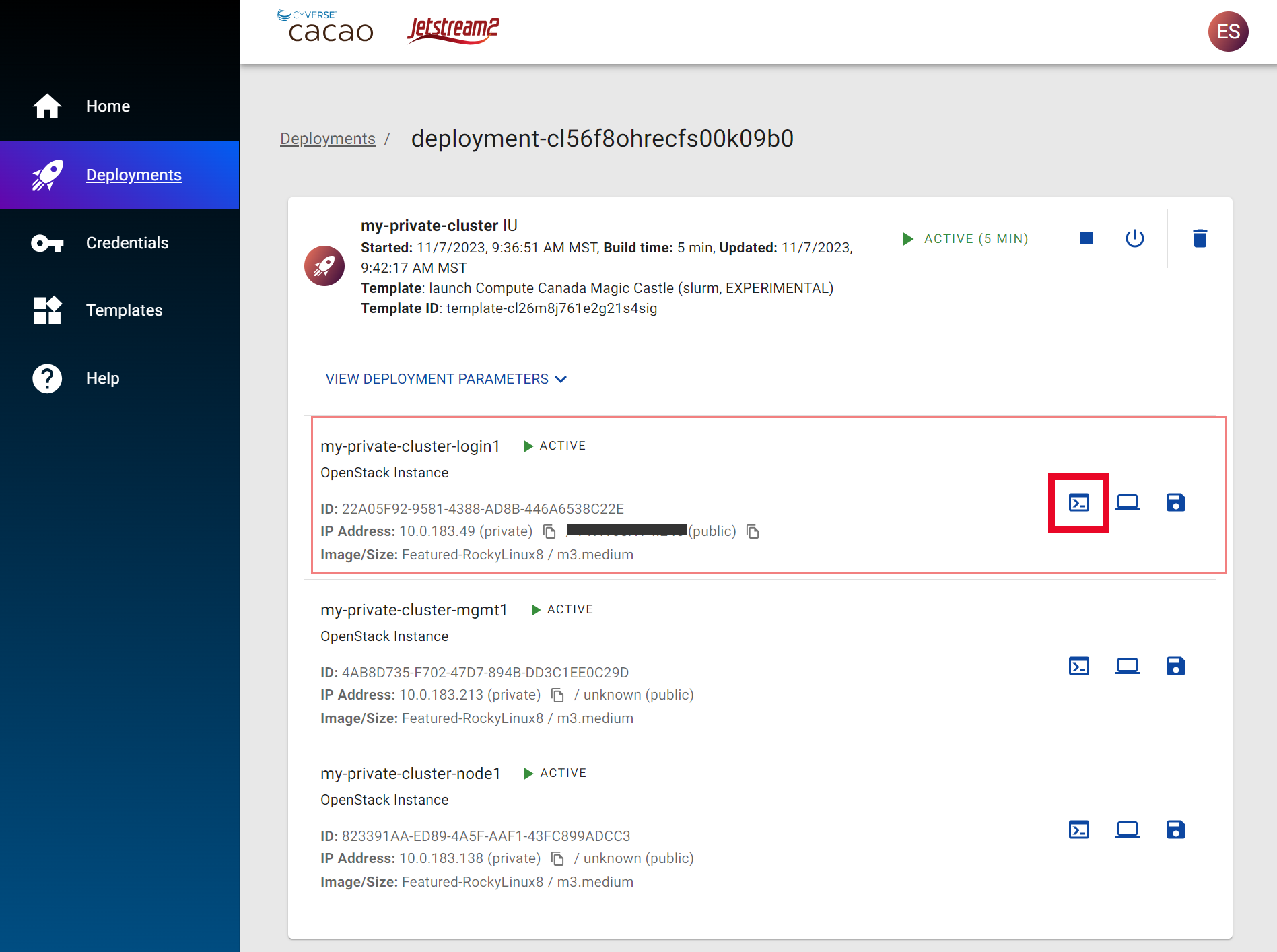Open web shell for my-private-cluster-mgmt1

1078,666
